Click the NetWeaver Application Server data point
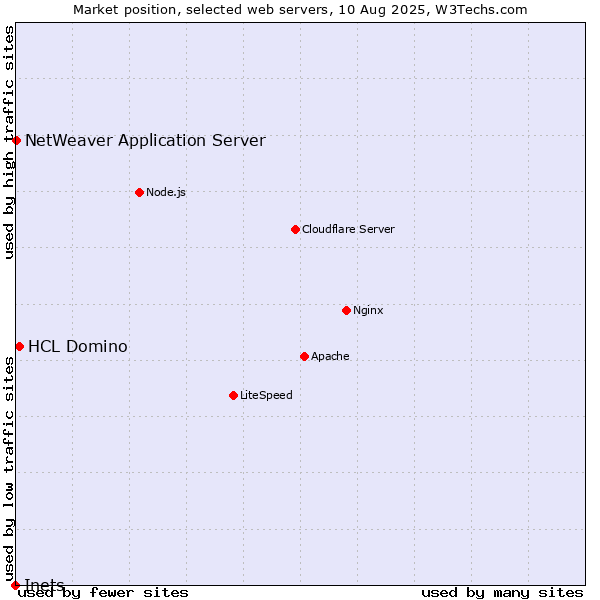This screenshot has height=600, width=600. 16,140
